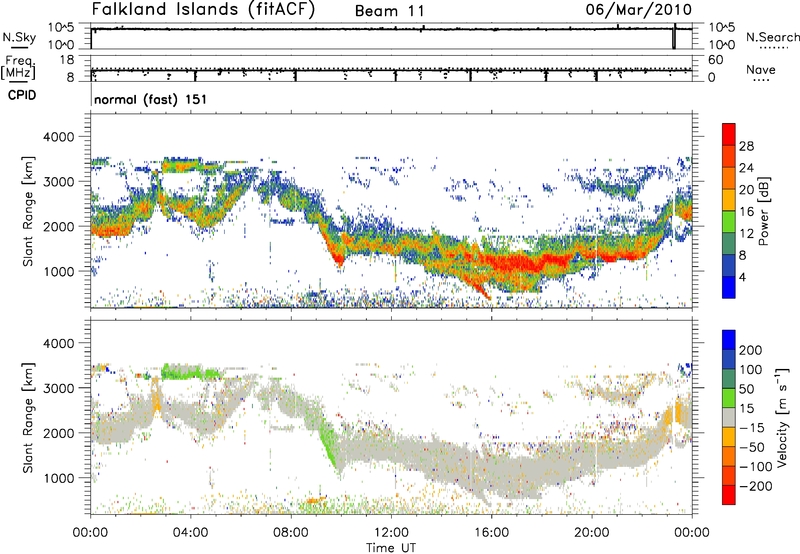Select the "4" tick on power color bar
800x554 pixels.
coord(743,277)
